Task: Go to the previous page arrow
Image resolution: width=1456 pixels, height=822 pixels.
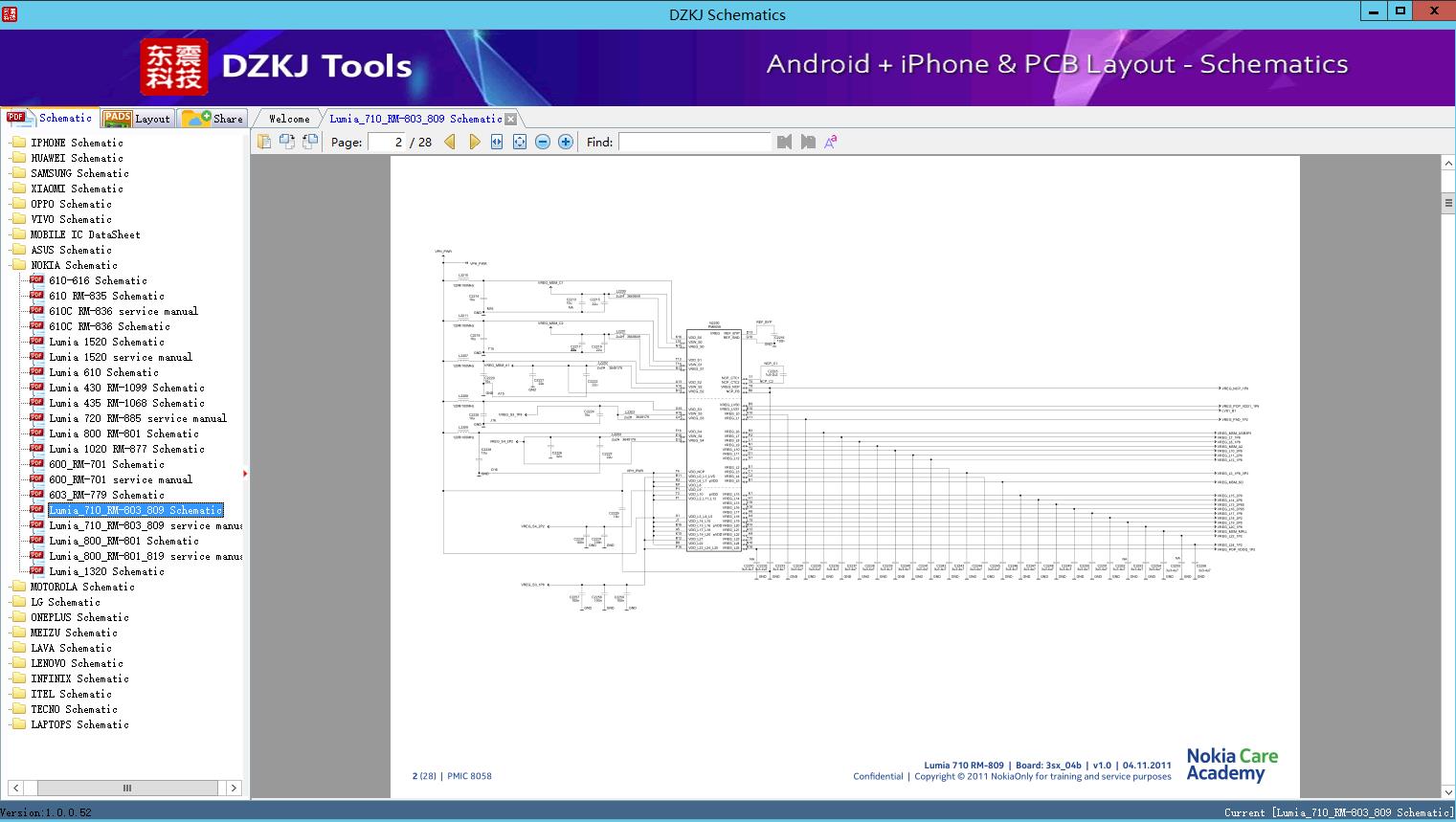Action: point(450,142)
